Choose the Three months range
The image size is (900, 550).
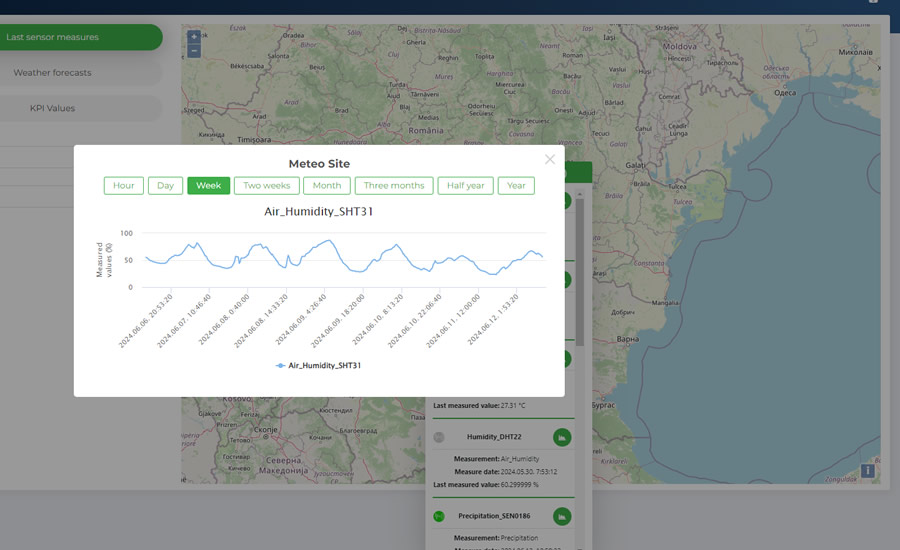pyautogui.click(x=394, y=186)
